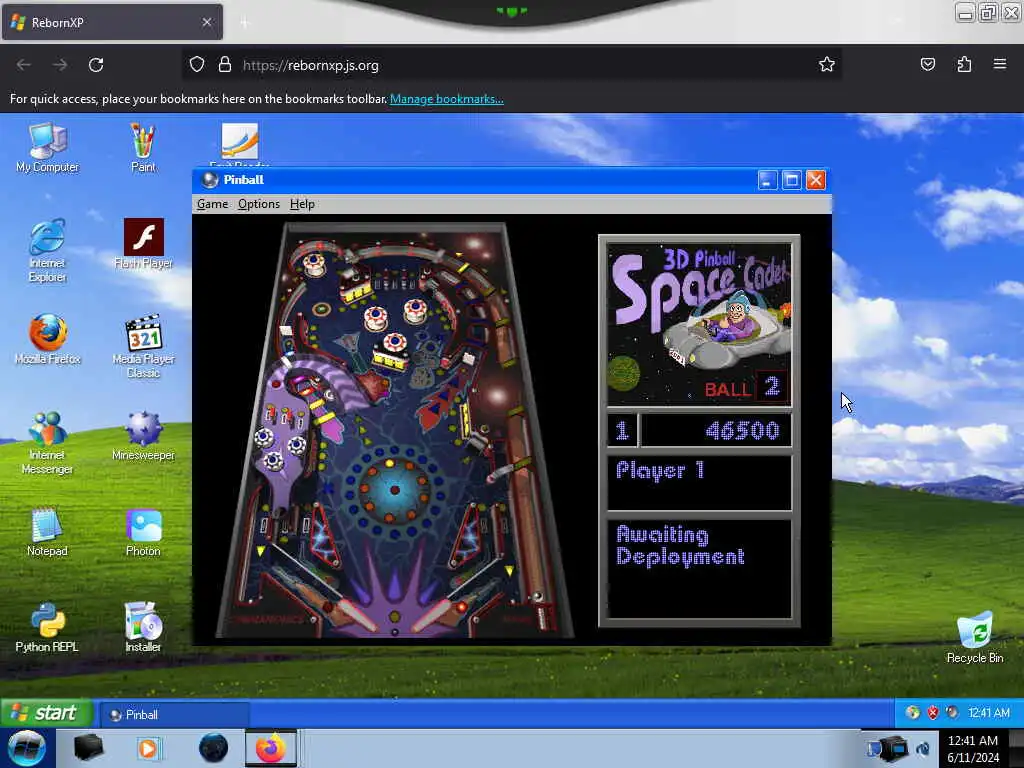Follow the Manage bookmarks link
Screen dimensions: 1024x768
pyautogui.click(x=447, y=99)
